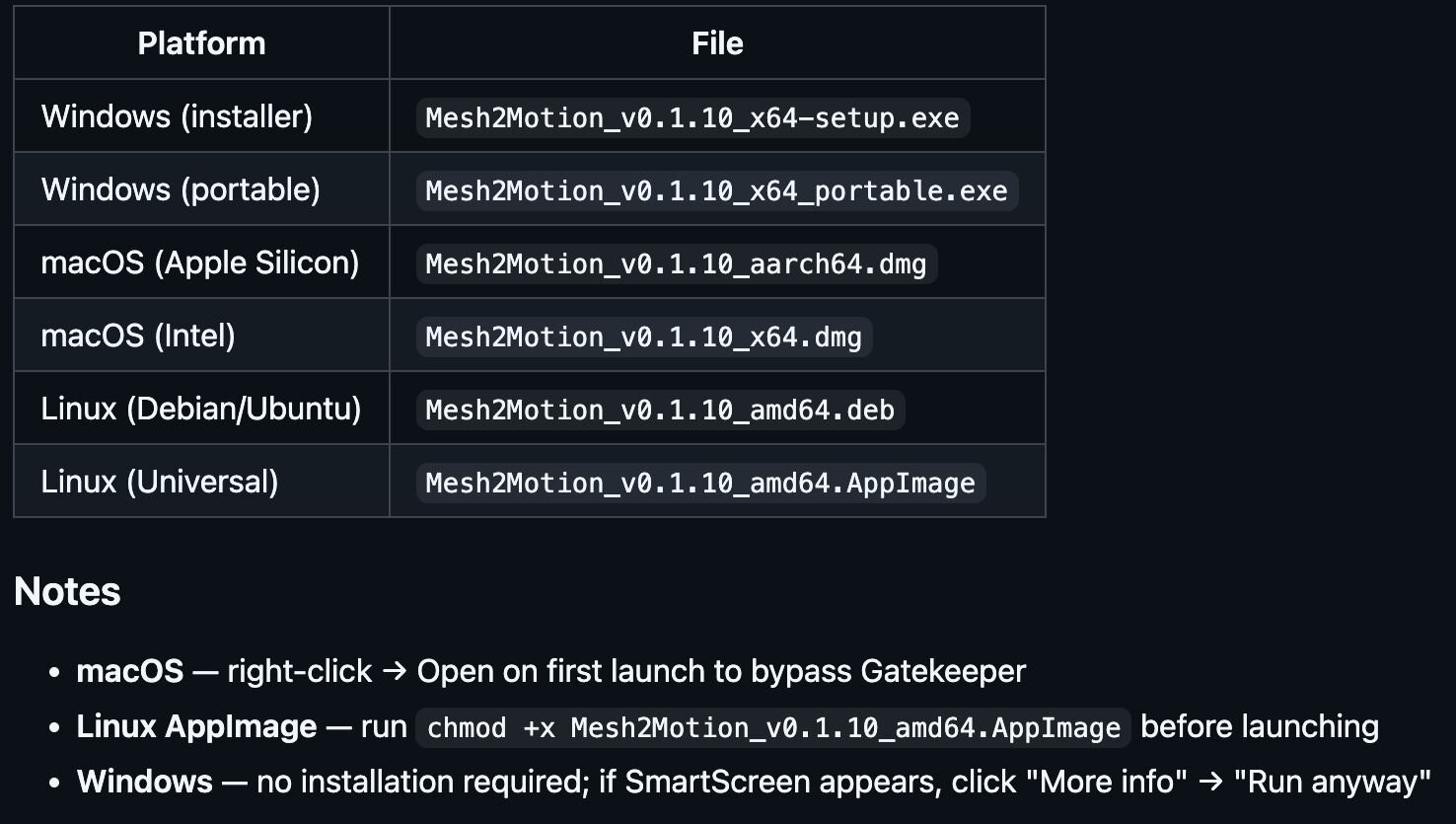Image resolution: width=1456 pixels, height=824 pixels.
Task: Click the Linux (Debian/Ubuntu) cell
Action: pyautogui.click(x=201, y=409)
